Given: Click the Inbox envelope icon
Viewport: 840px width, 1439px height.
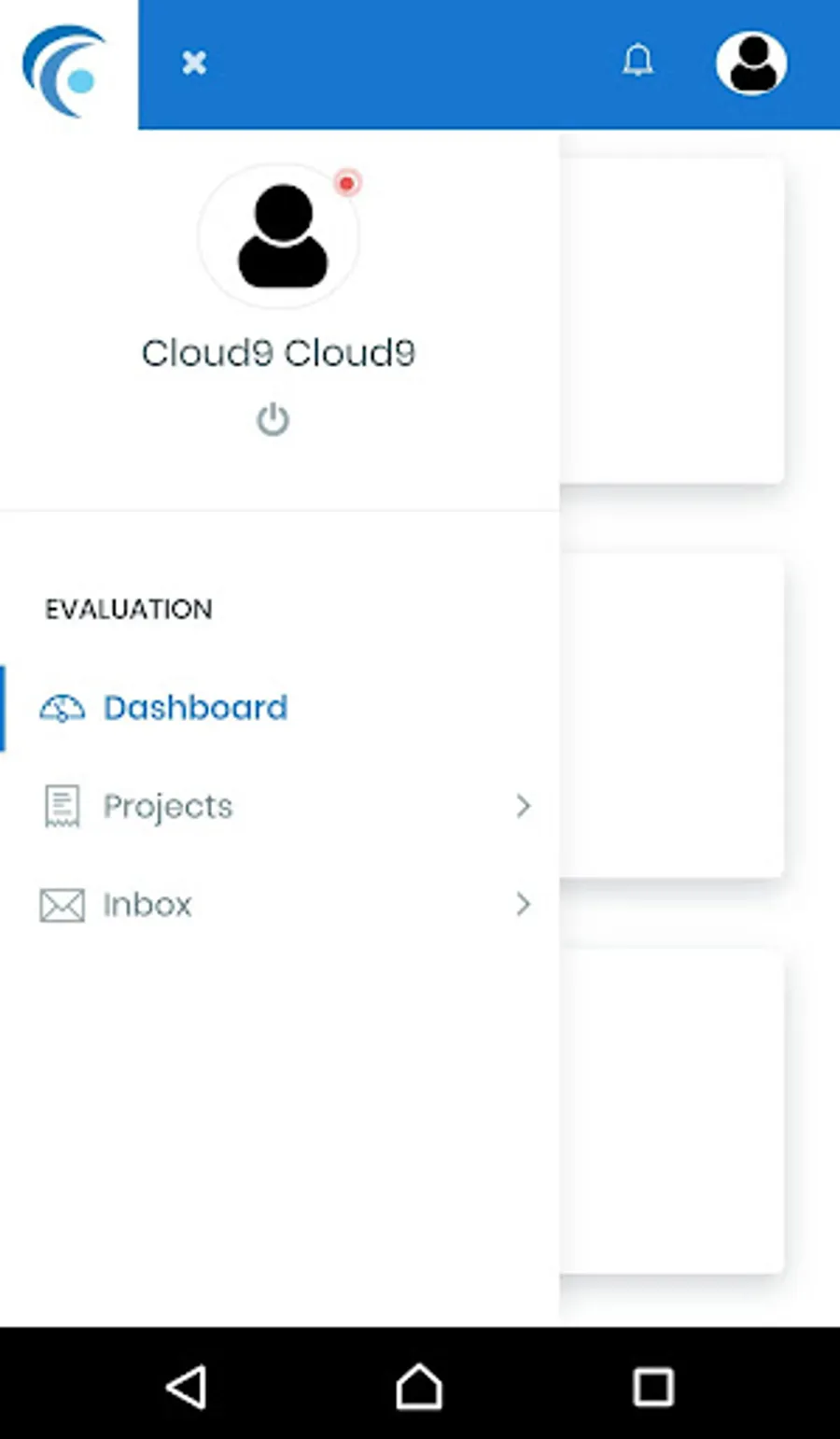Looking at the screenshot, I should (x=63, y=905).
